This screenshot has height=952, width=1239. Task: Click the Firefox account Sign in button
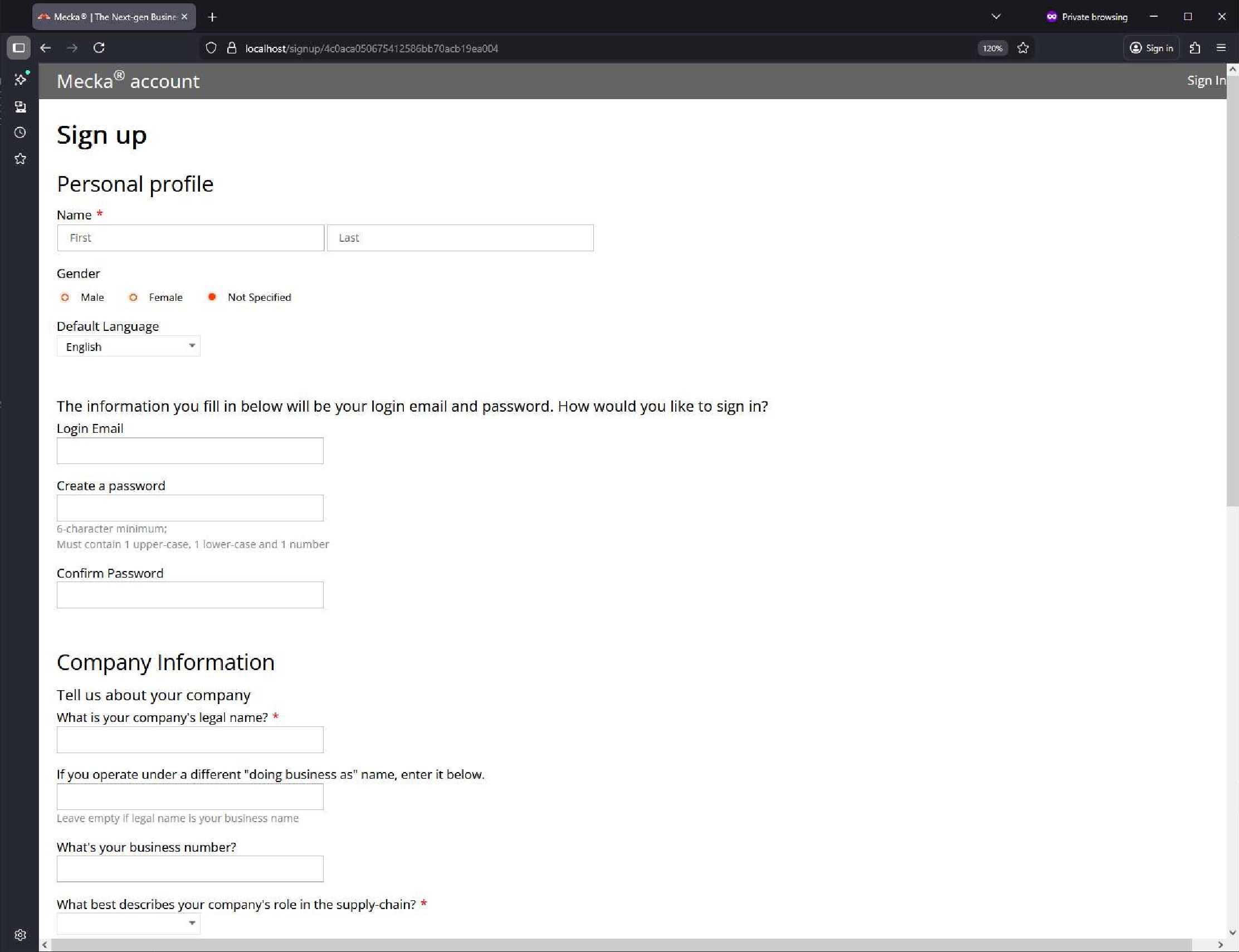tap(1151, 48)
